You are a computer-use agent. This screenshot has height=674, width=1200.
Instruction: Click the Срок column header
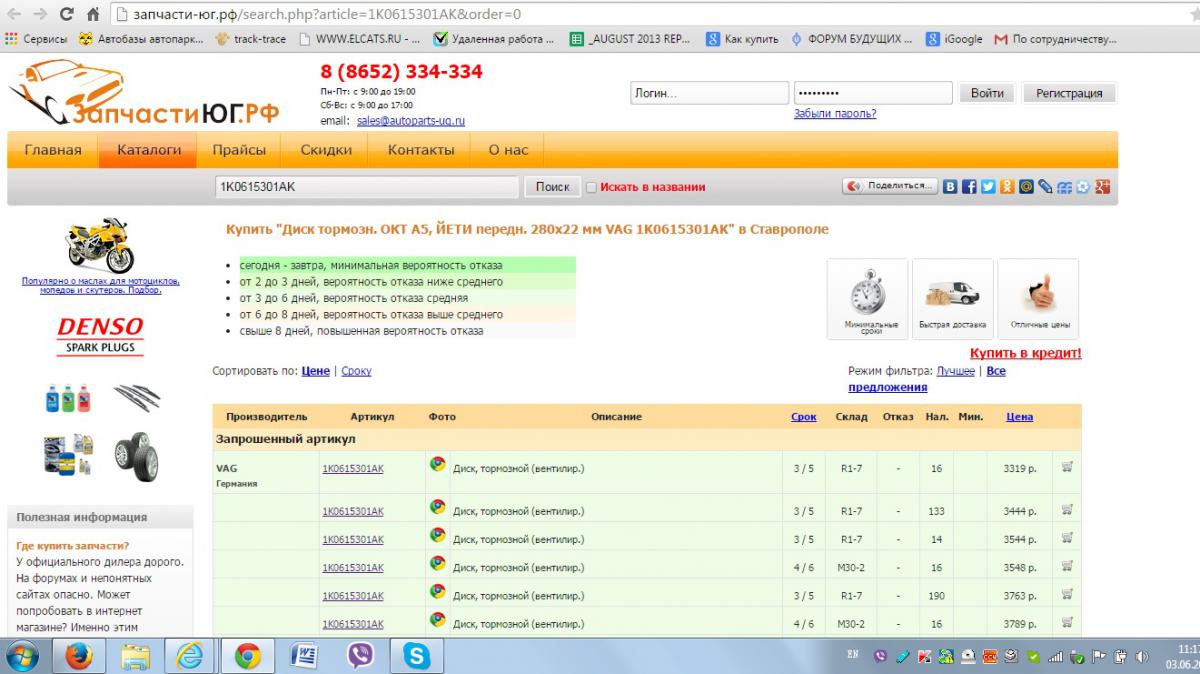tap(804, 417)
